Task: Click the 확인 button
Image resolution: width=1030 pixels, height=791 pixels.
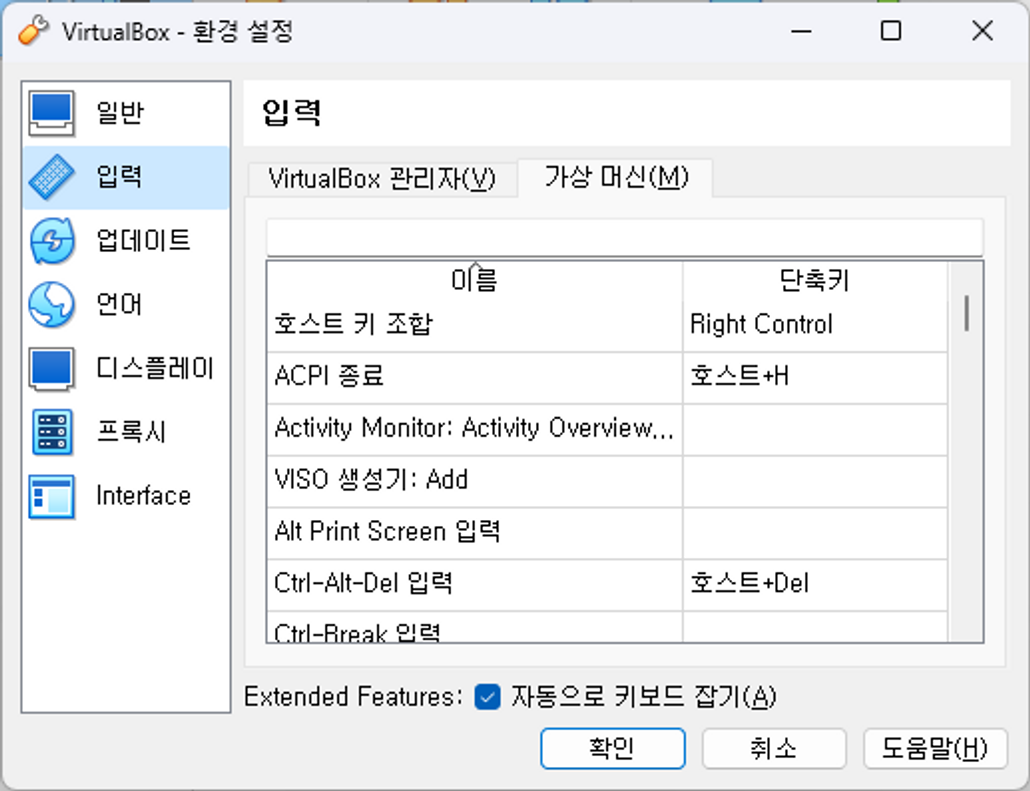Action: coord(612,748)
